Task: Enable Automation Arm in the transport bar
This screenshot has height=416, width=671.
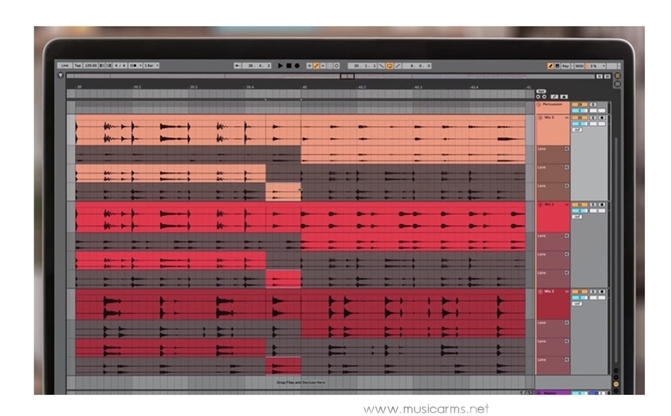Action: 318,66
